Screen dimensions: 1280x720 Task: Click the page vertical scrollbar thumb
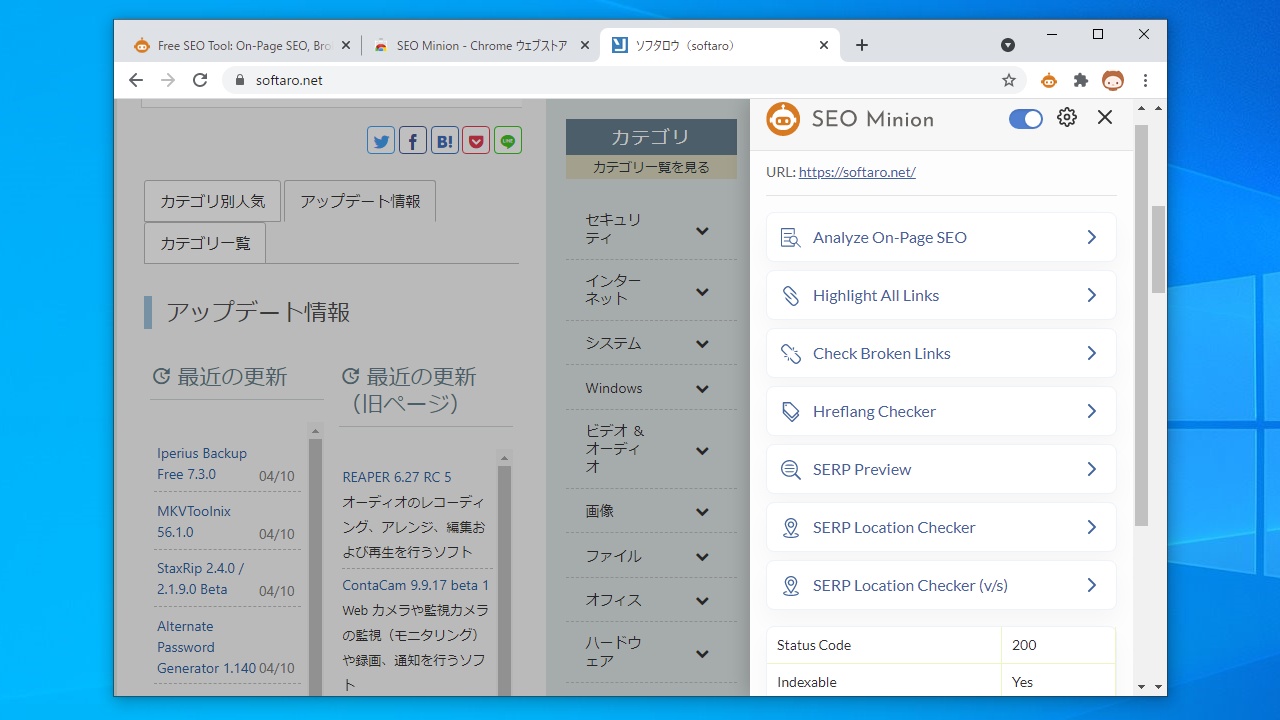(1158, 250)
